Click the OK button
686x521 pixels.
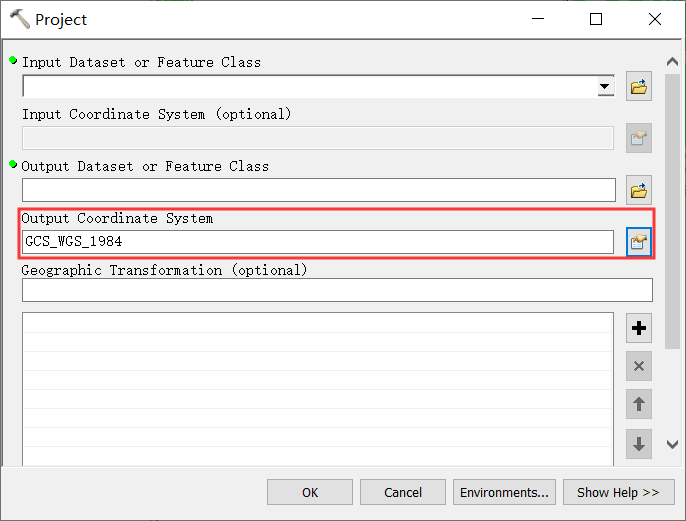310,492
